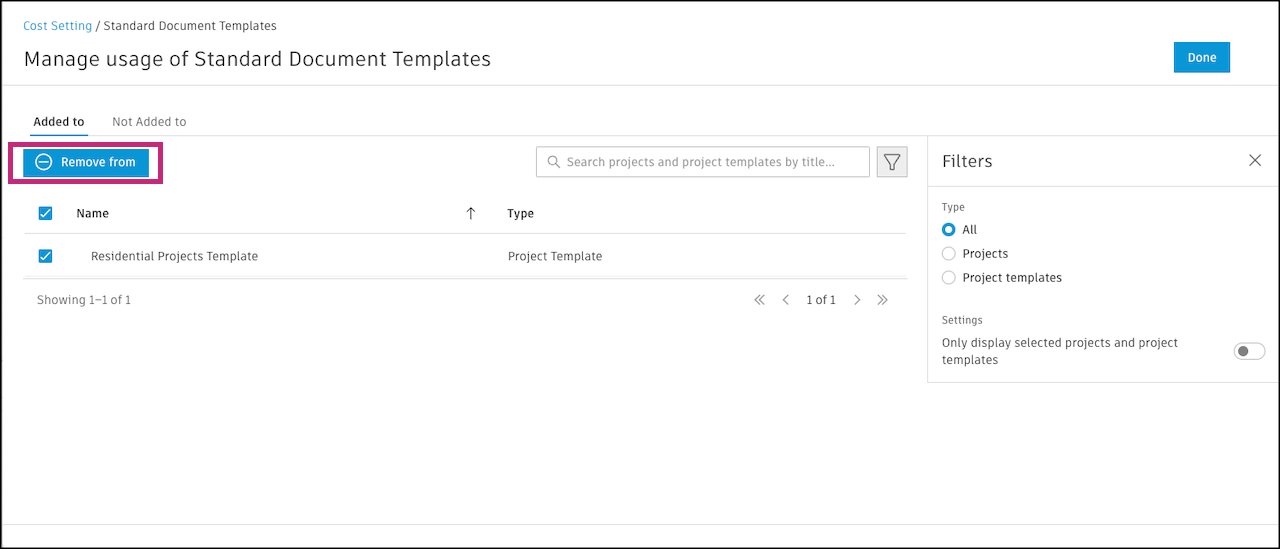
Task: Click the filter funnel icon
Action: (892, 162)
